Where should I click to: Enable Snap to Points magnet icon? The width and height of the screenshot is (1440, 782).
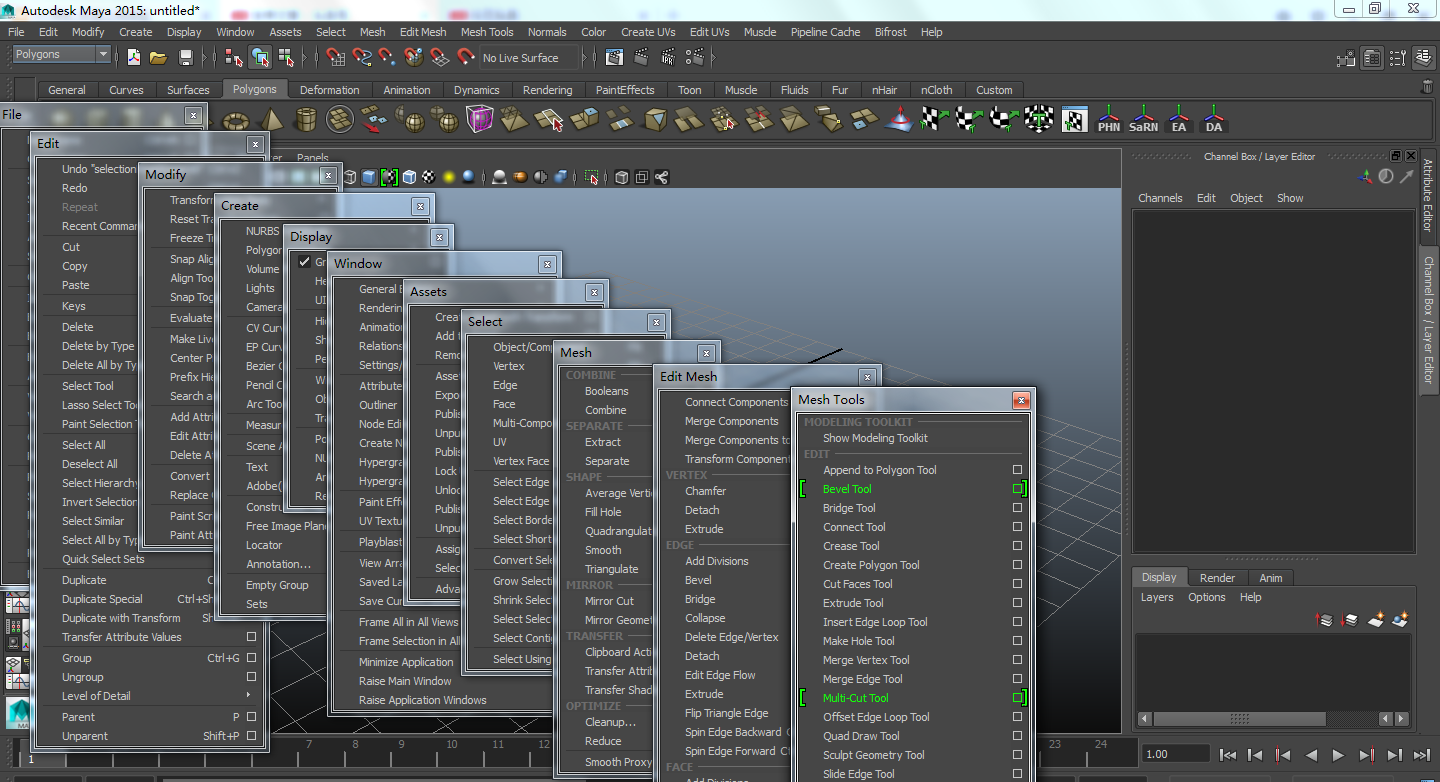pos(388,57)
